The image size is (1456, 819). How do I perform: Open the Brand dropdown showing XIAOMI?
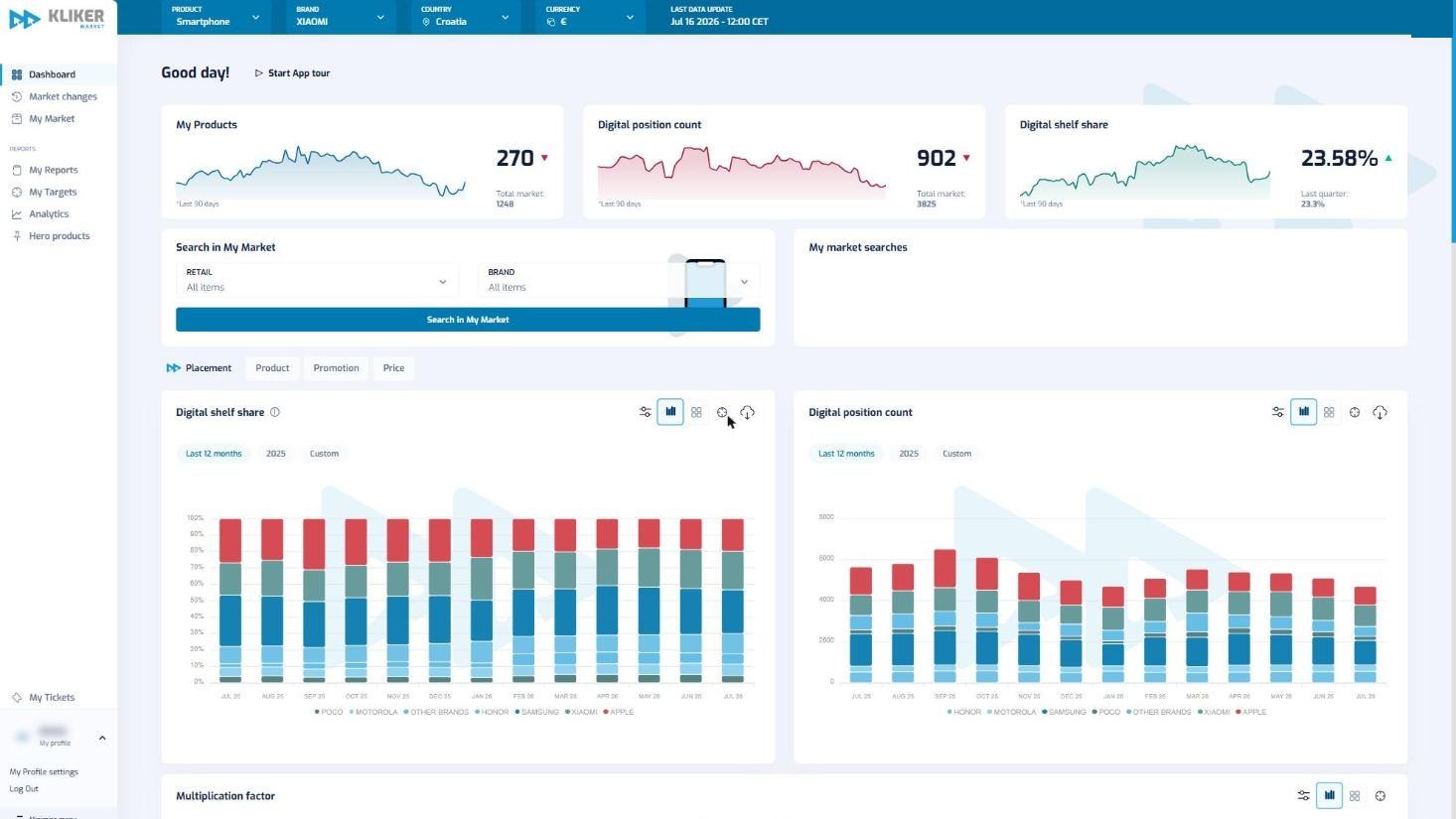click(x=340, y=16)
